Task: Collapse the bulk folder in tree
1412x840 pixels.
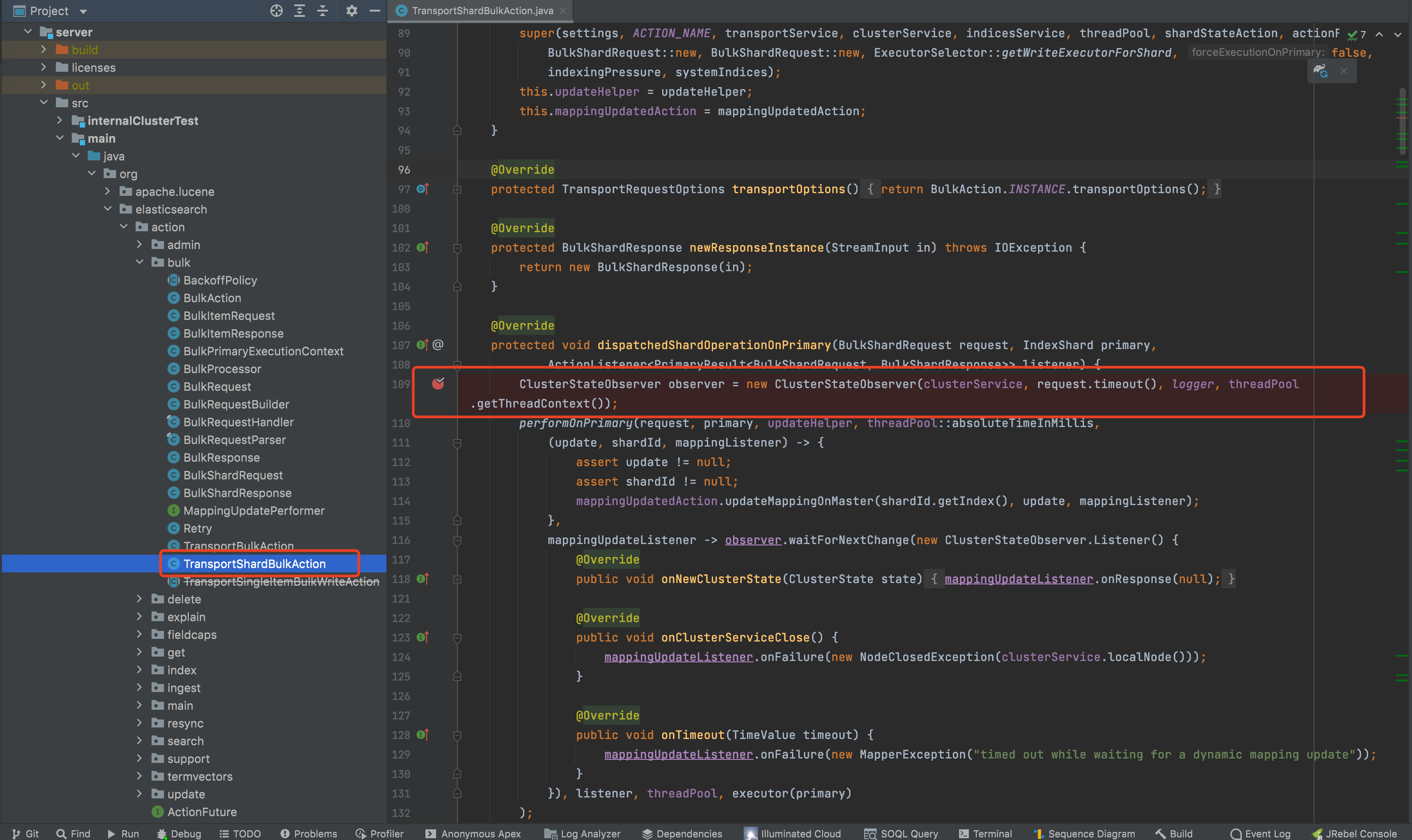Action: pyautogui.click(x=140, y=262)
